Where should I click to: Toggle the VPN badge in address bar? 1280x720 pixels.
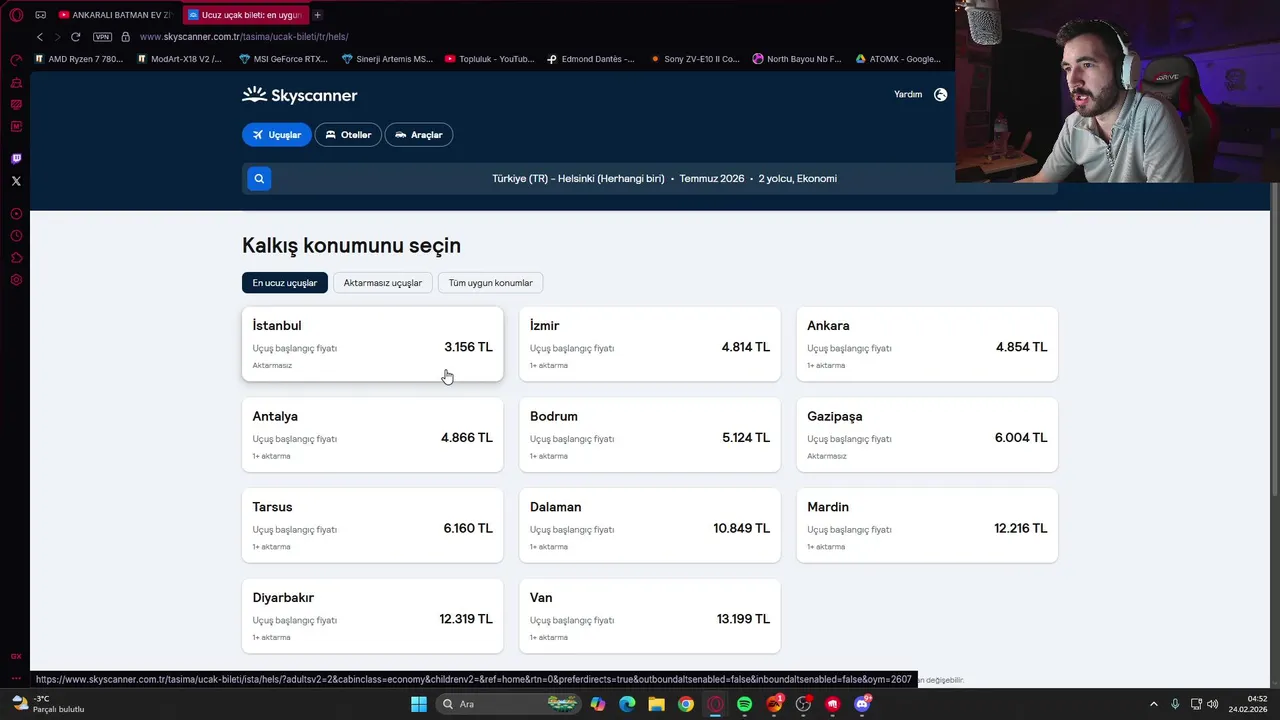click(102, 37)
